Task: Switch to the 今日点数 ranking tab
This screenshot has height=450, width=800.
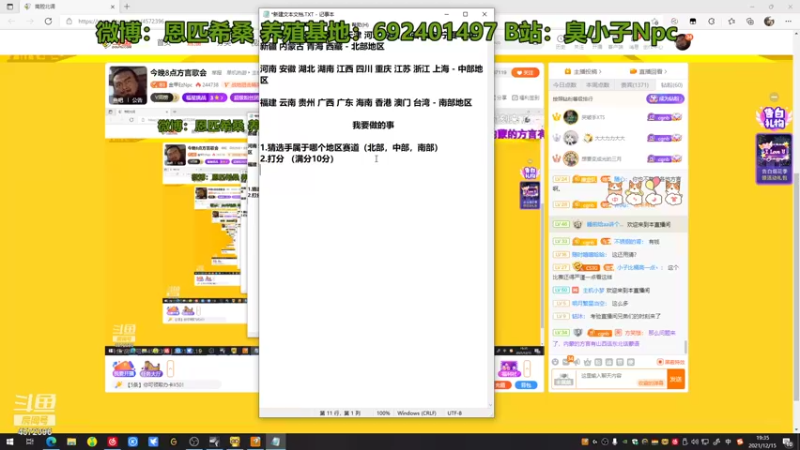Action: (x=564, y=85)
